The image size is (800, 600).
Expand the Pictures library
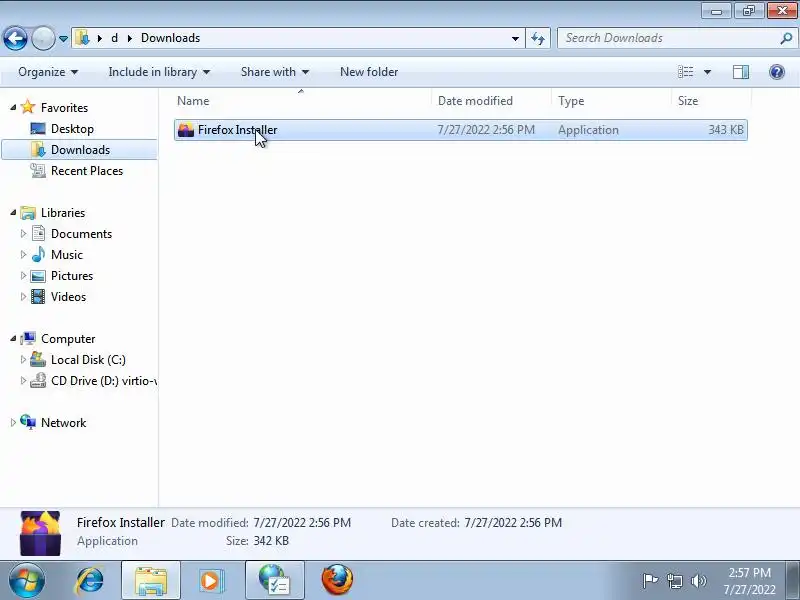[23, 276]
